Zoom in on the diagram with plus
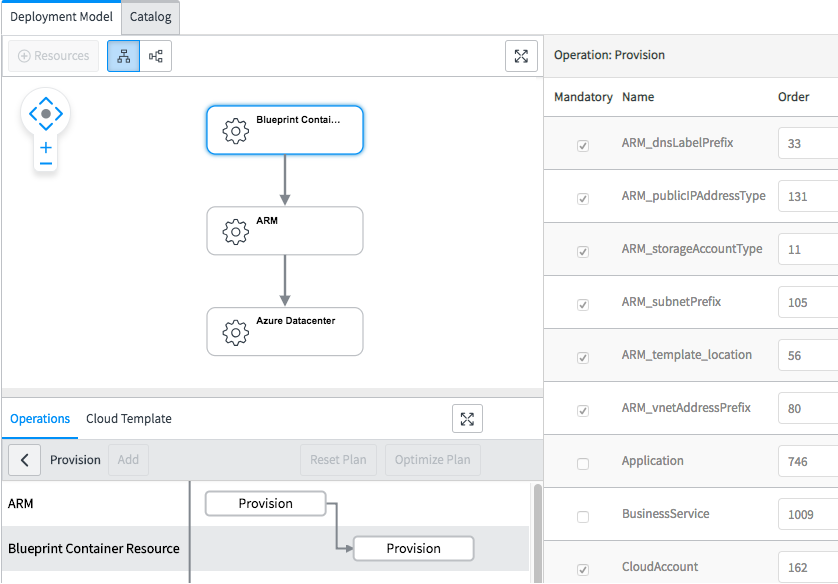Screen dimensions: 838x584 [x=46, y=147]
